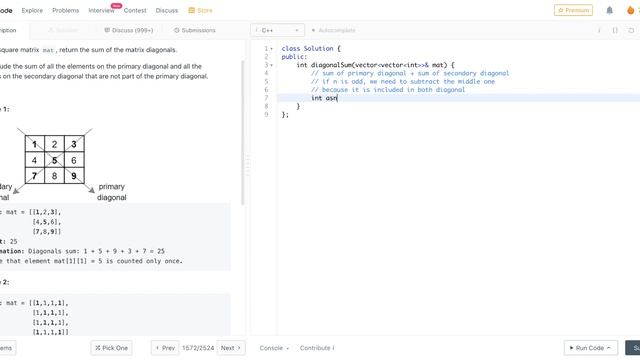Viewport: 640px width, 360px height.
Task: Click comment 'because it is included' line
Action: click(x=388, y=90)
